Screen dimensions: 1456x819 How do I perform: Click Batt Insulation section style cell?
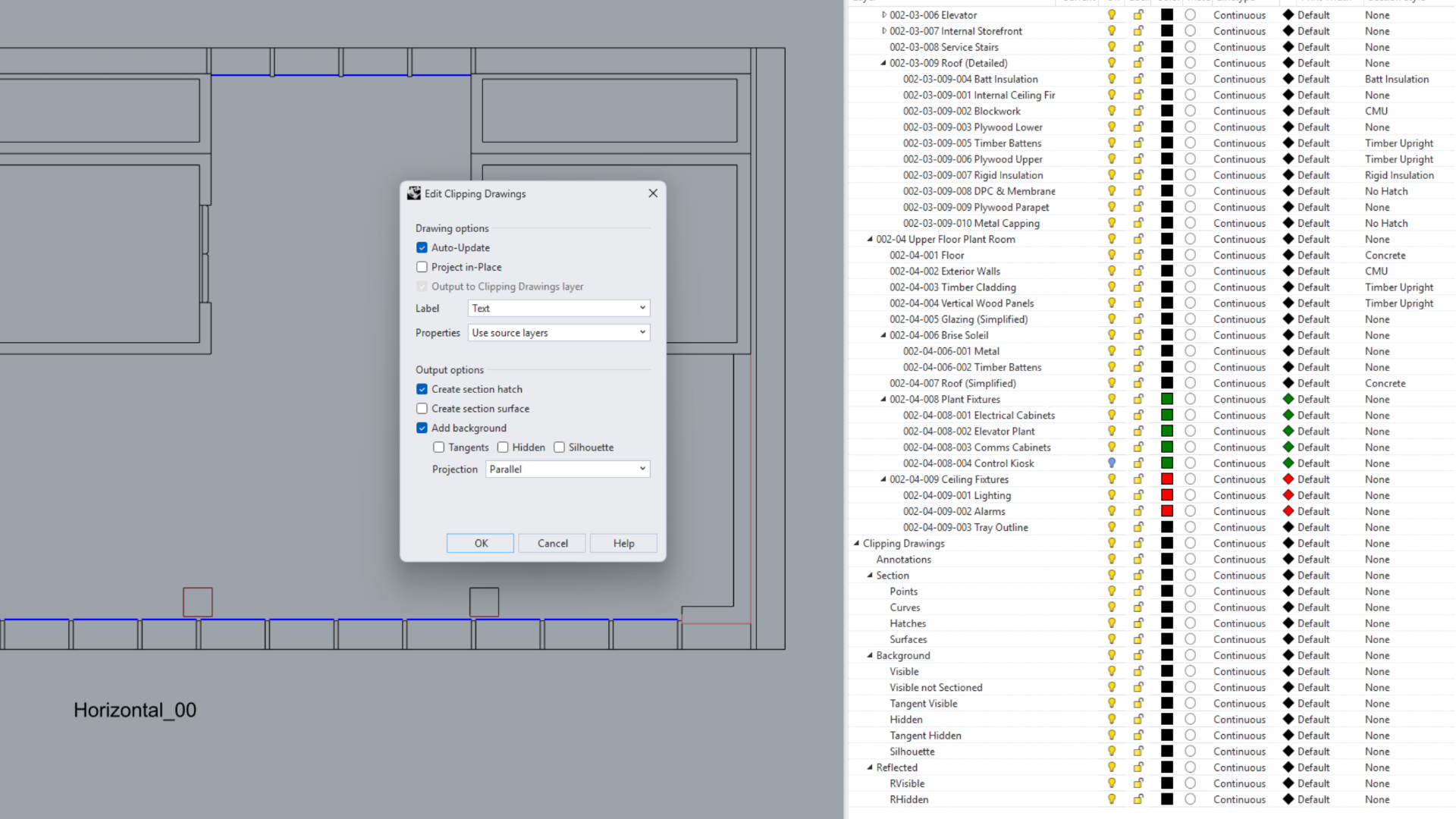[x=1397, y=80]
